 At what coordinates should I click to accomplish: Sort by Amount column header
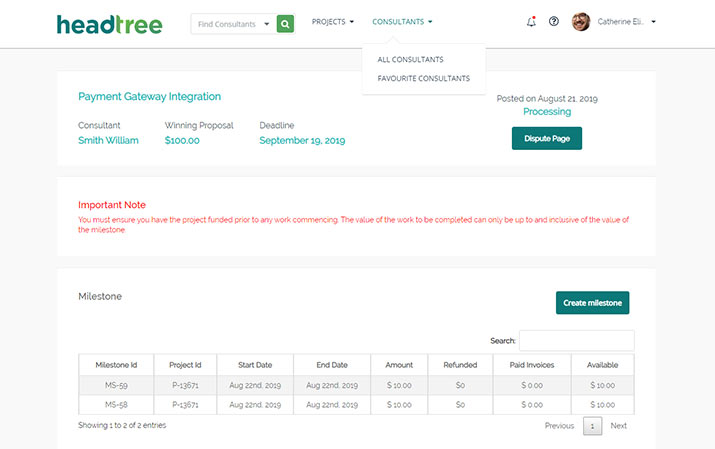click(x=399, y=365)
